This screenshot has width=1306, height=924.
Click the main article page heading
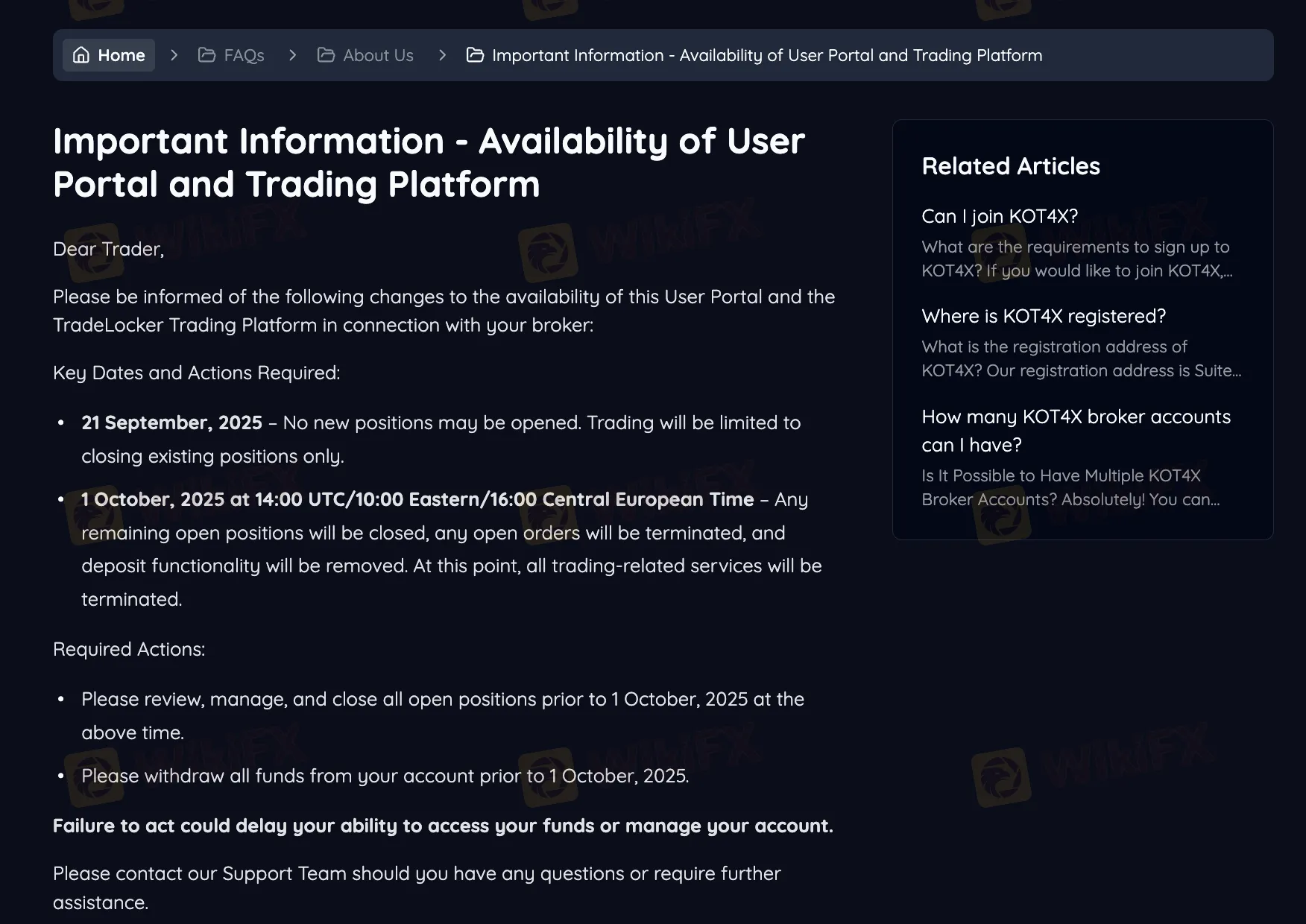coord(429,162)
